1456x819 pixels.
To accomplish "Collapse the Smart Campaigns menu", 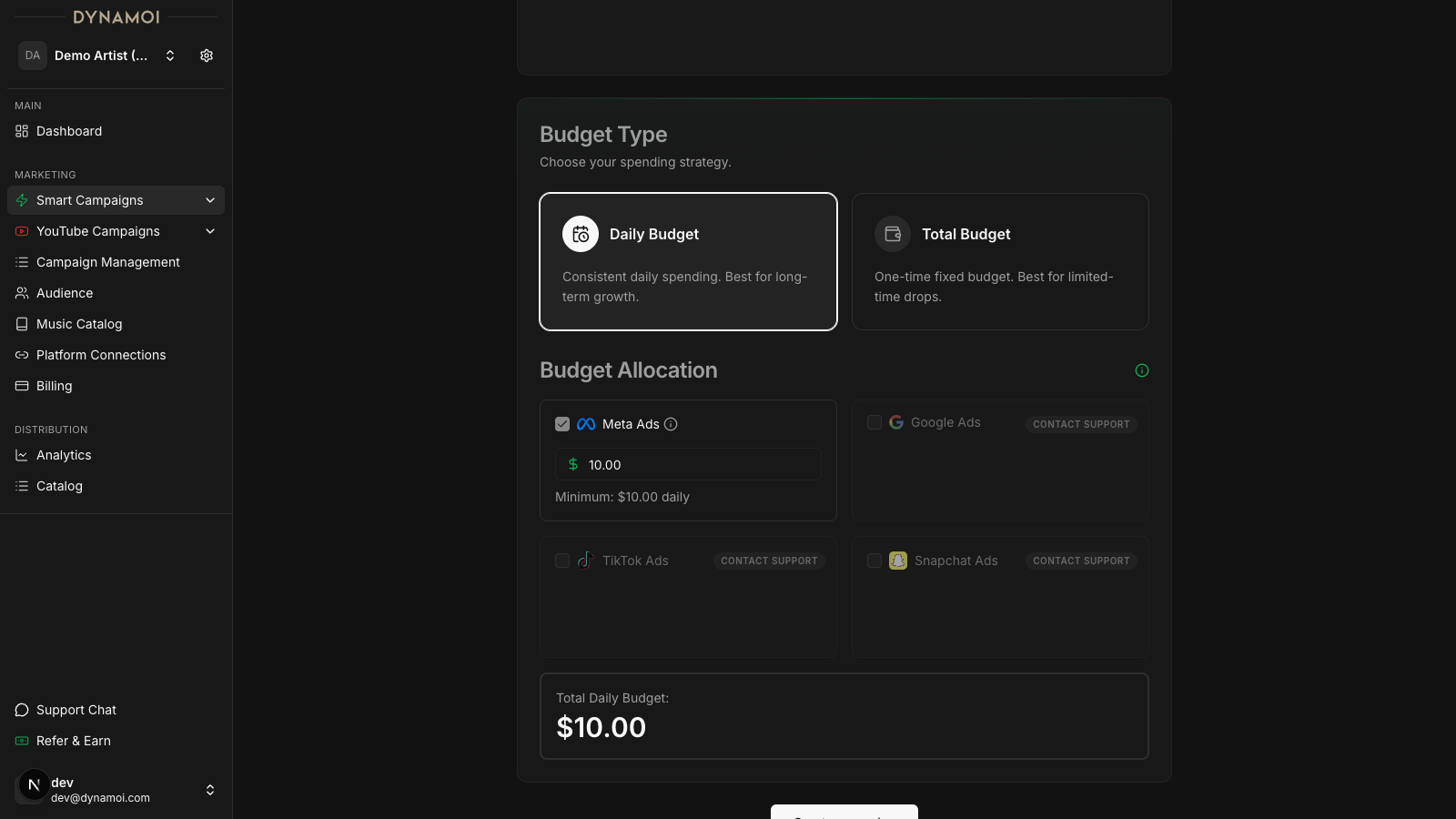I will click(x=209, y=200).
